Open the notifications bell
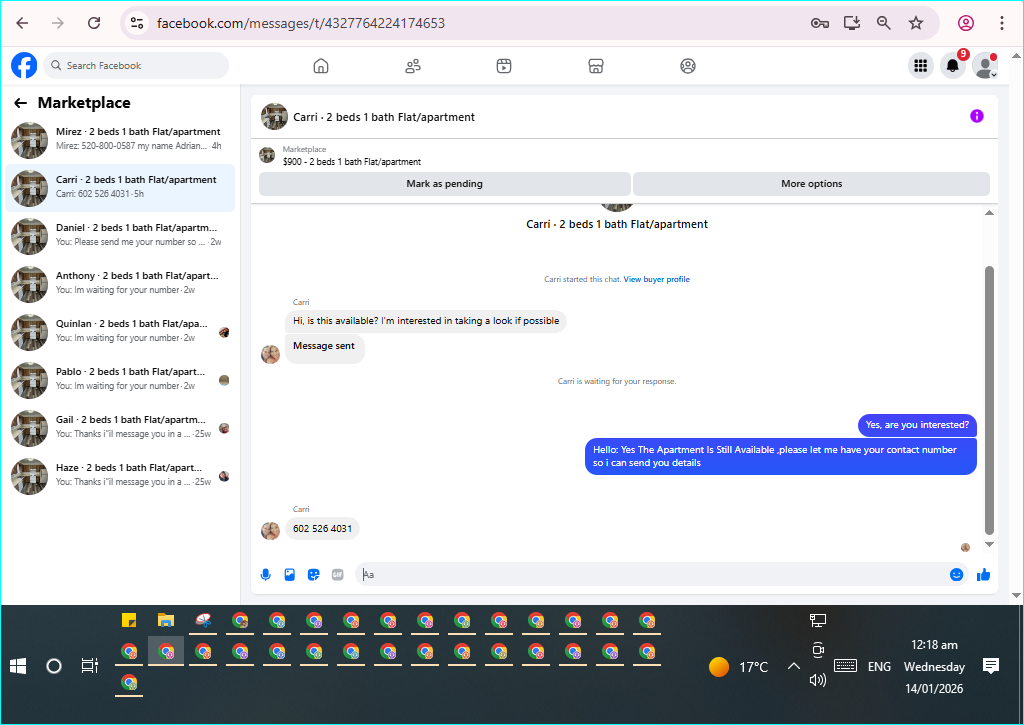 (953, 65)
